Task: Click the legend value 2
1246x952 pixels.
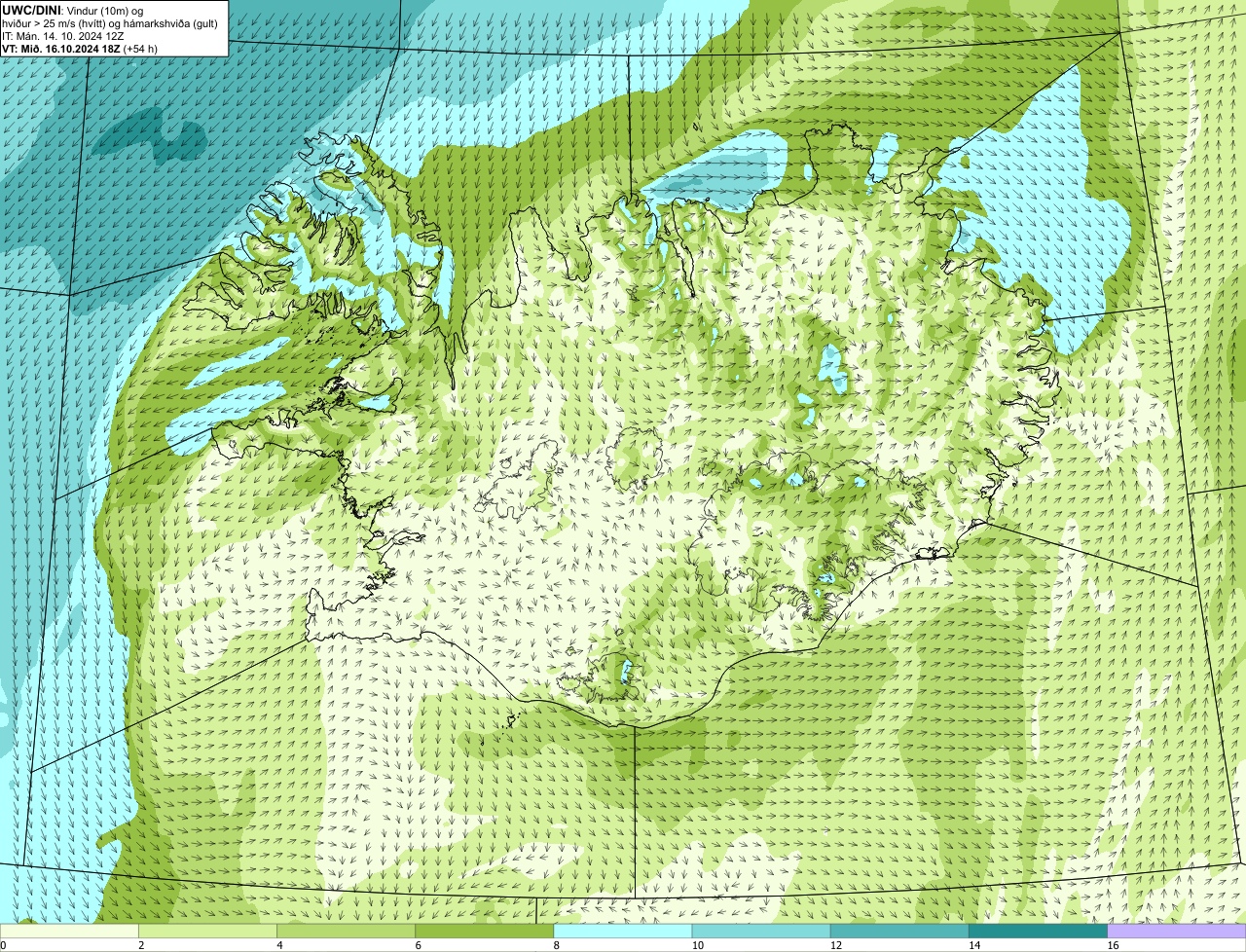Action: click(x=142, y=945)
